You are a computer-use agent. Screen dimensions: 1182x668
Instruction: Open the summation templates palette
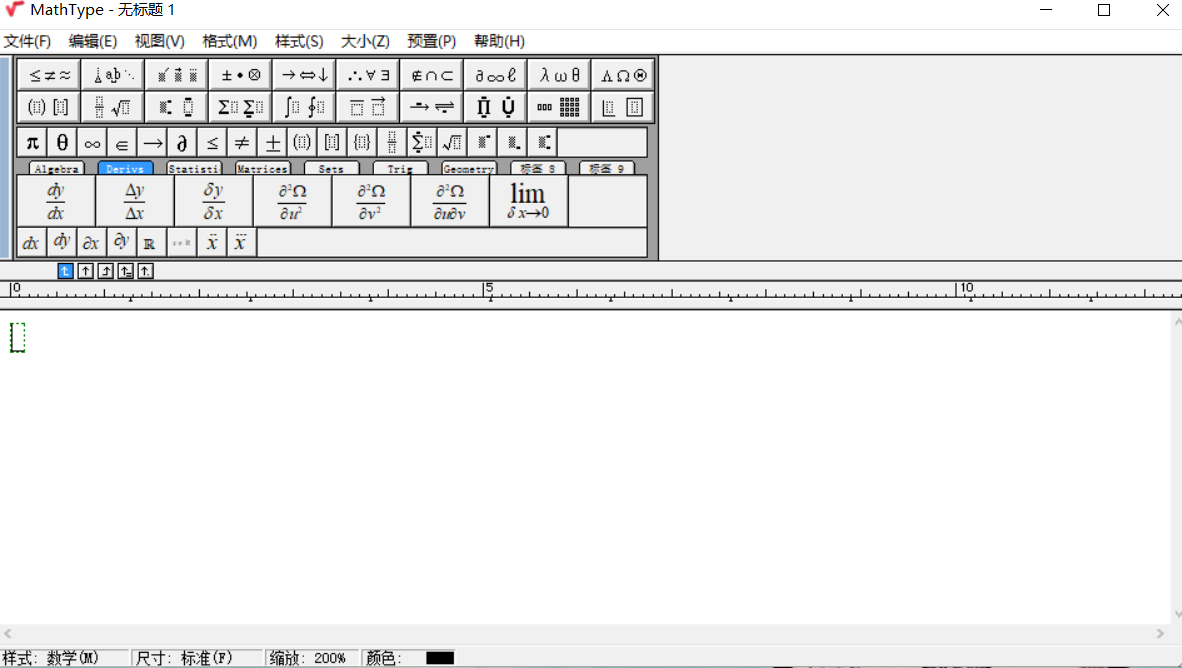coord(240,107)
